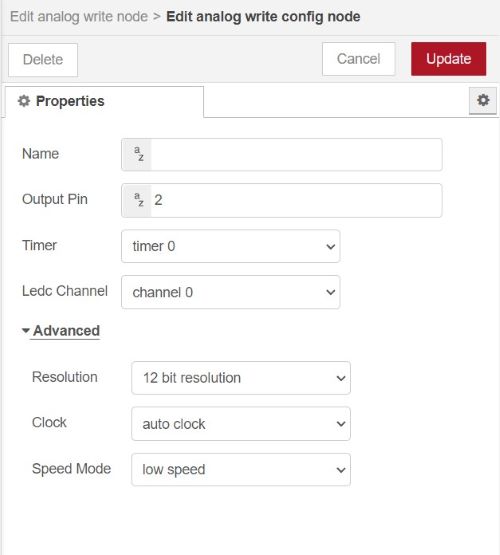
Task: Click inside the Name text field
Action: click(296, 155)
